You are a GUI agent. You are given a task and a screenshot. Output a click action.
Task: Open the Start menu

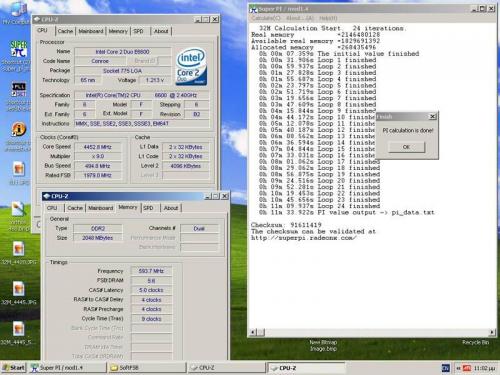[x=14, y=368]
